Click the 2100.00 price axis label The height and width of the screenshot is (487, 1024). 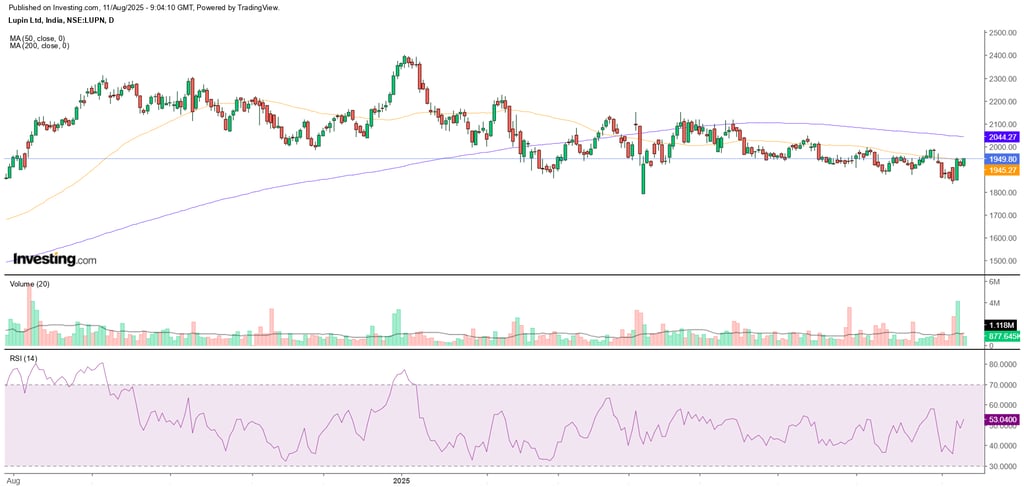(1003, 124)
